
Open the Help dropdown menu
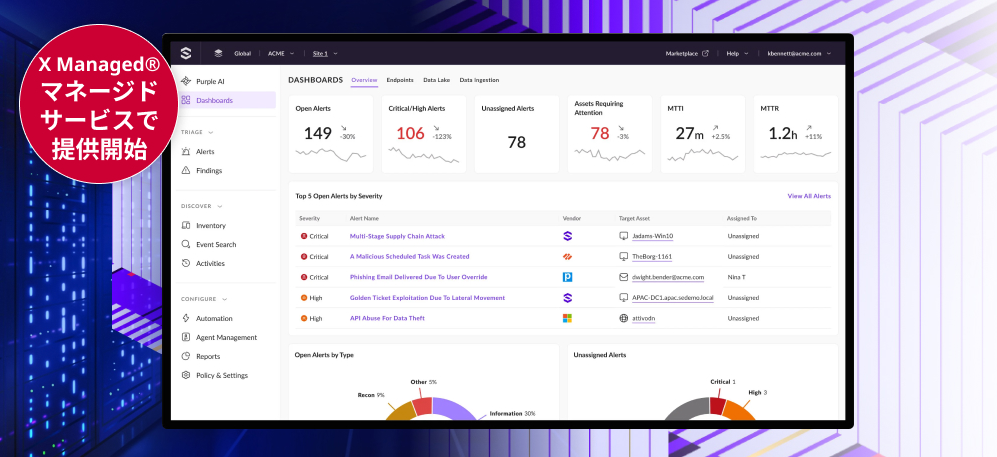tap(738, 53)
